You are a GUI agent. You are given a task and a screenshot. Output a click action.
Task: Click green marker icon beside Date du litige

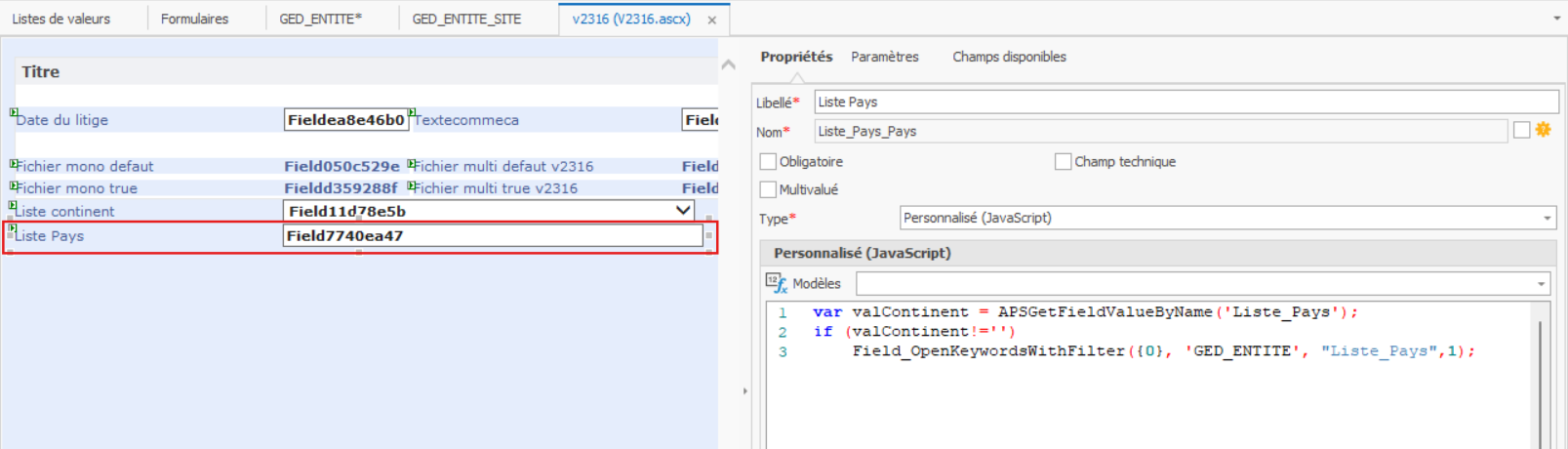click(14, 113)
